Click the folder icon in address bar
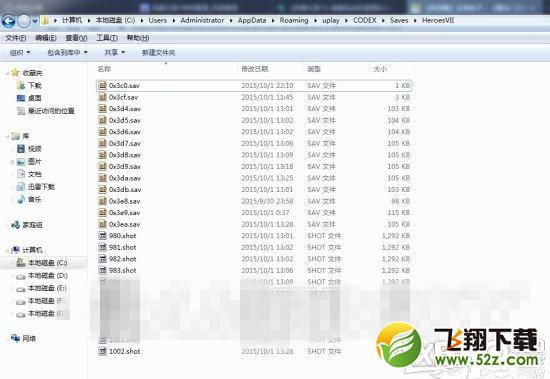 point(45,21)
